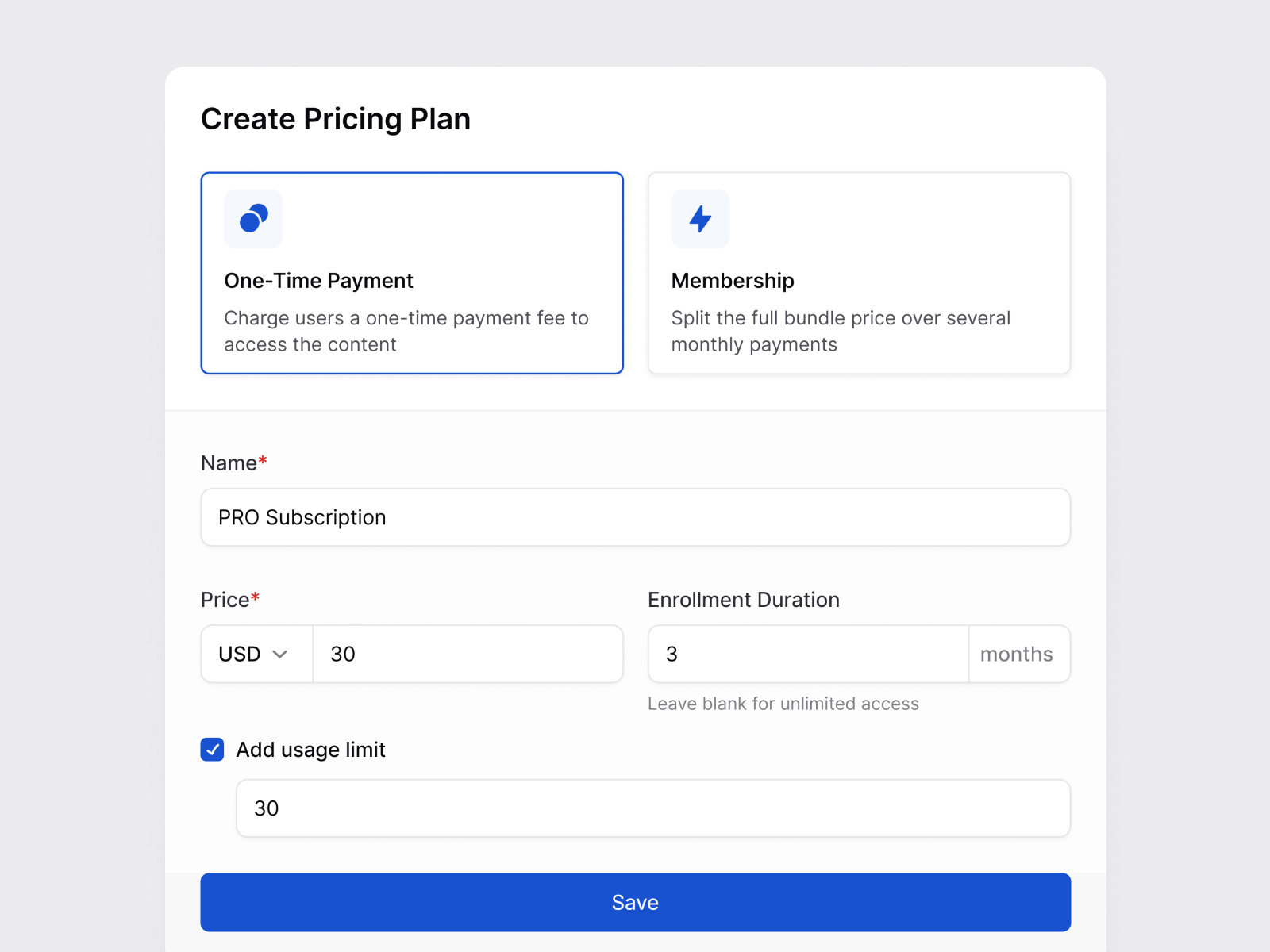1270x952 pixels.
Task: Select the One-Time Payment plan card
Action: pyautogui.click(x=412, y=273)
